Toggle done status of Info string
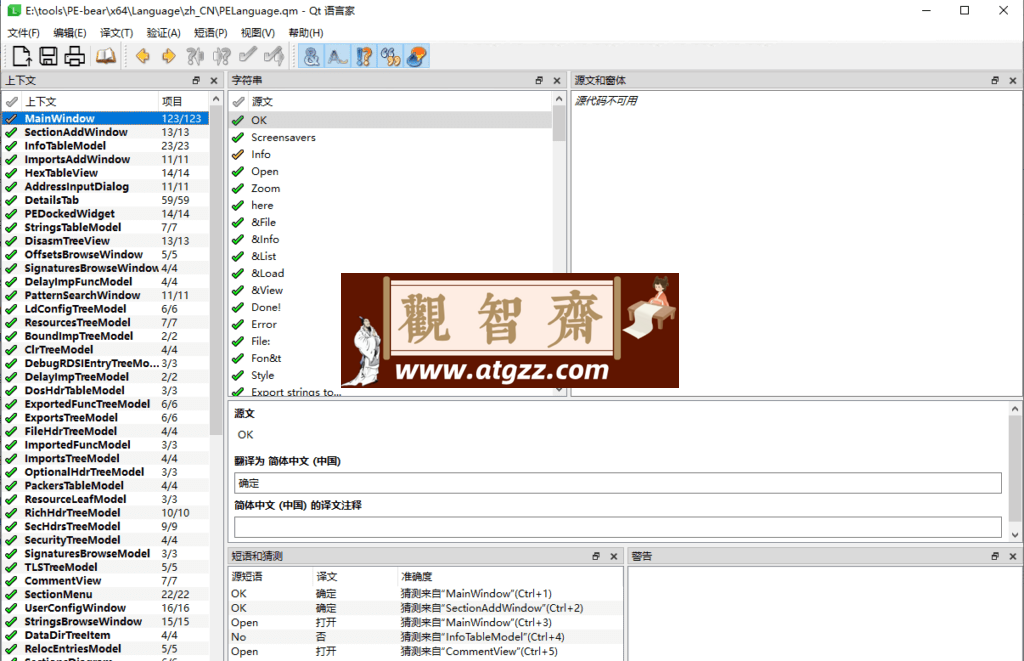1024x661 pixels. pyautogui.click(x=238, y=154)
